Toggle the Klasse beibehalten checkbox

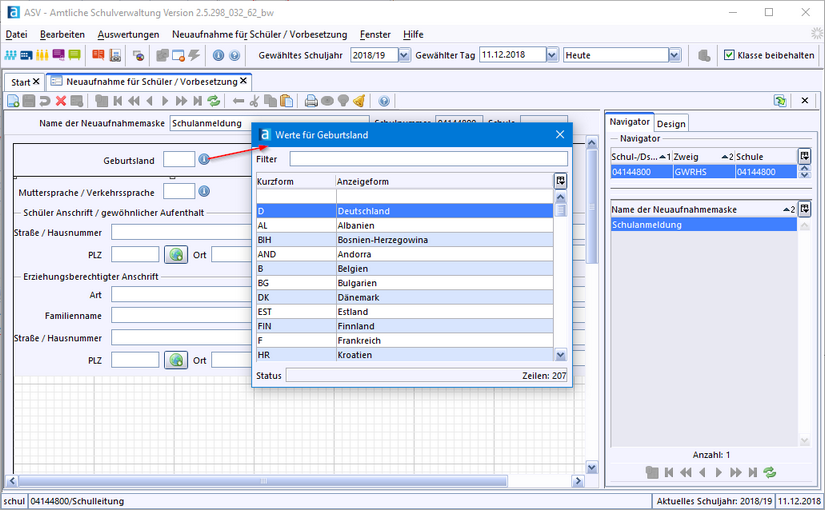729,55
